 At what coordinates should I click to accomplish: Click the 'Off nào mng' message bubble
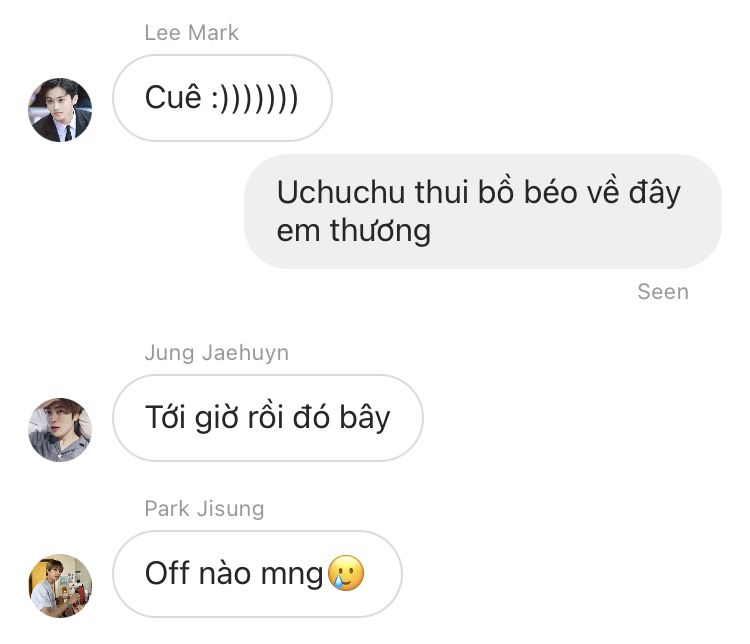point(257,574)
